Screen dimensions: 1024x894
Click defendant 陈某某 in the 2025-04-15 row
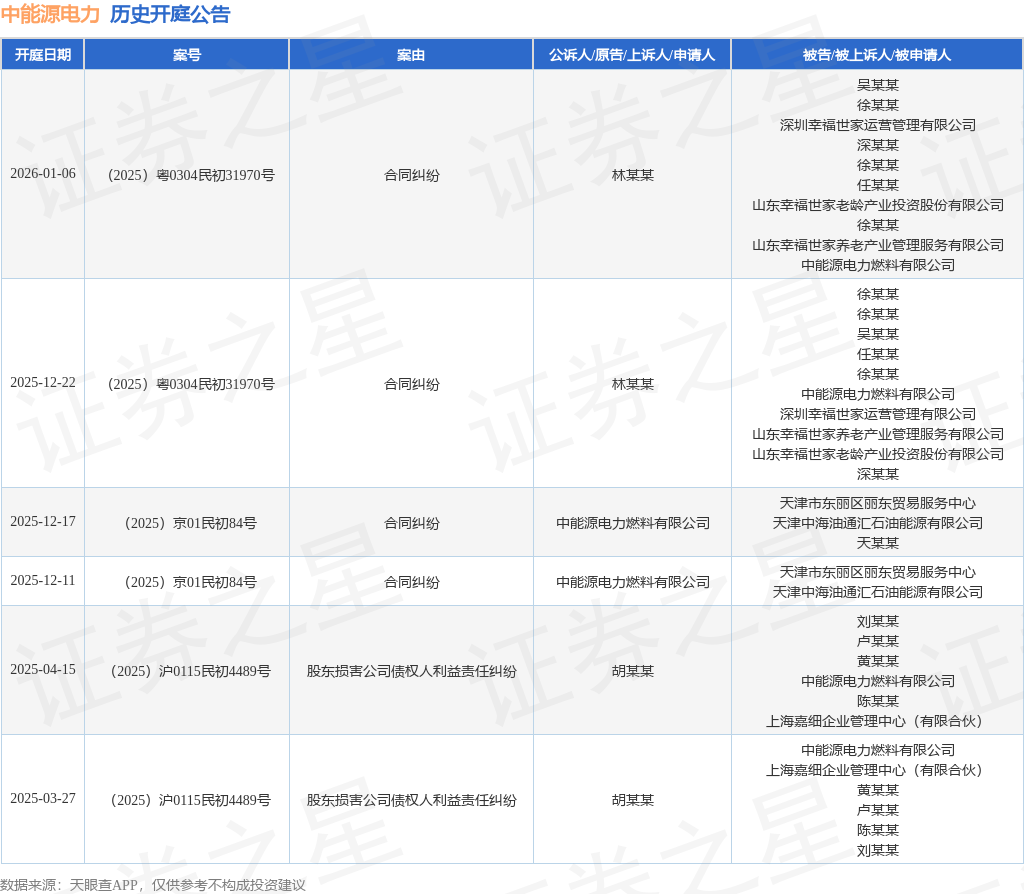pos(878,701)
